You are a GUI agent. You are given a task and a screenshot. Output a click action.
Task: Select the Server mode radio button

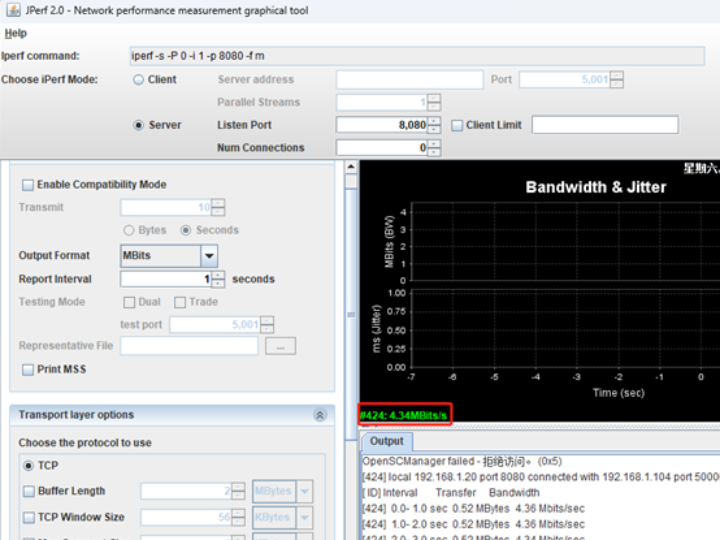click(x=138, y=125)
